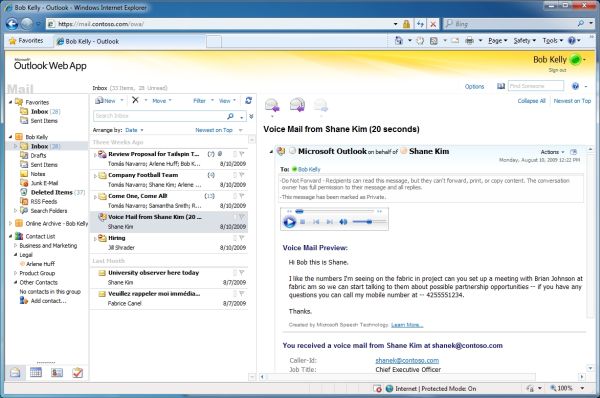
Task: Mute the voice mail player speaker icon
Action: click(x=343, y=222)
